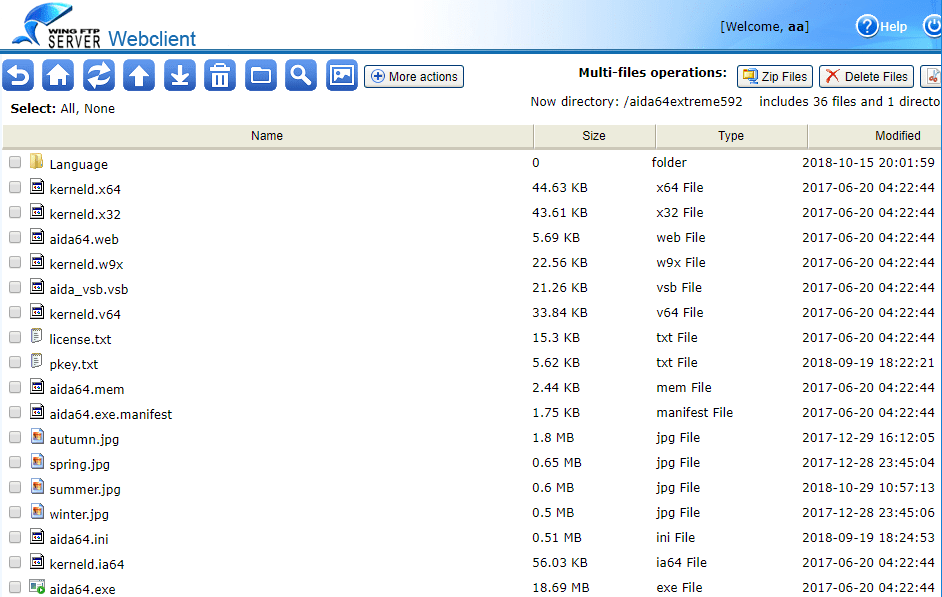This screenshot has height=597, width=942.
Task: Check the kerneld.x64 checkbox
Action: (15, 187)
